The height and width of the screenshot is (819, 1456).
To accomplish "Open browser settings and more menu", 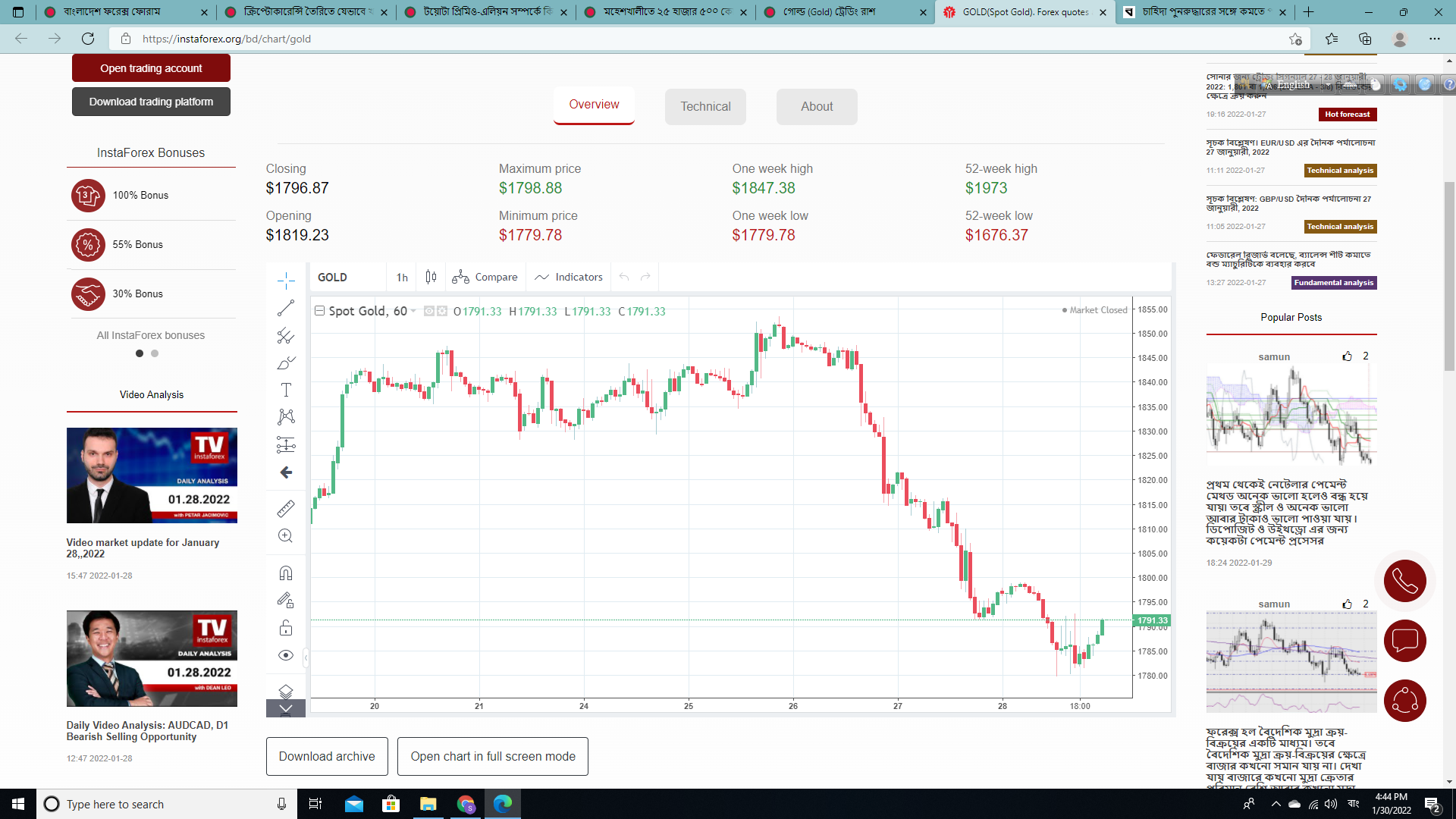I will pos(1435,39).
